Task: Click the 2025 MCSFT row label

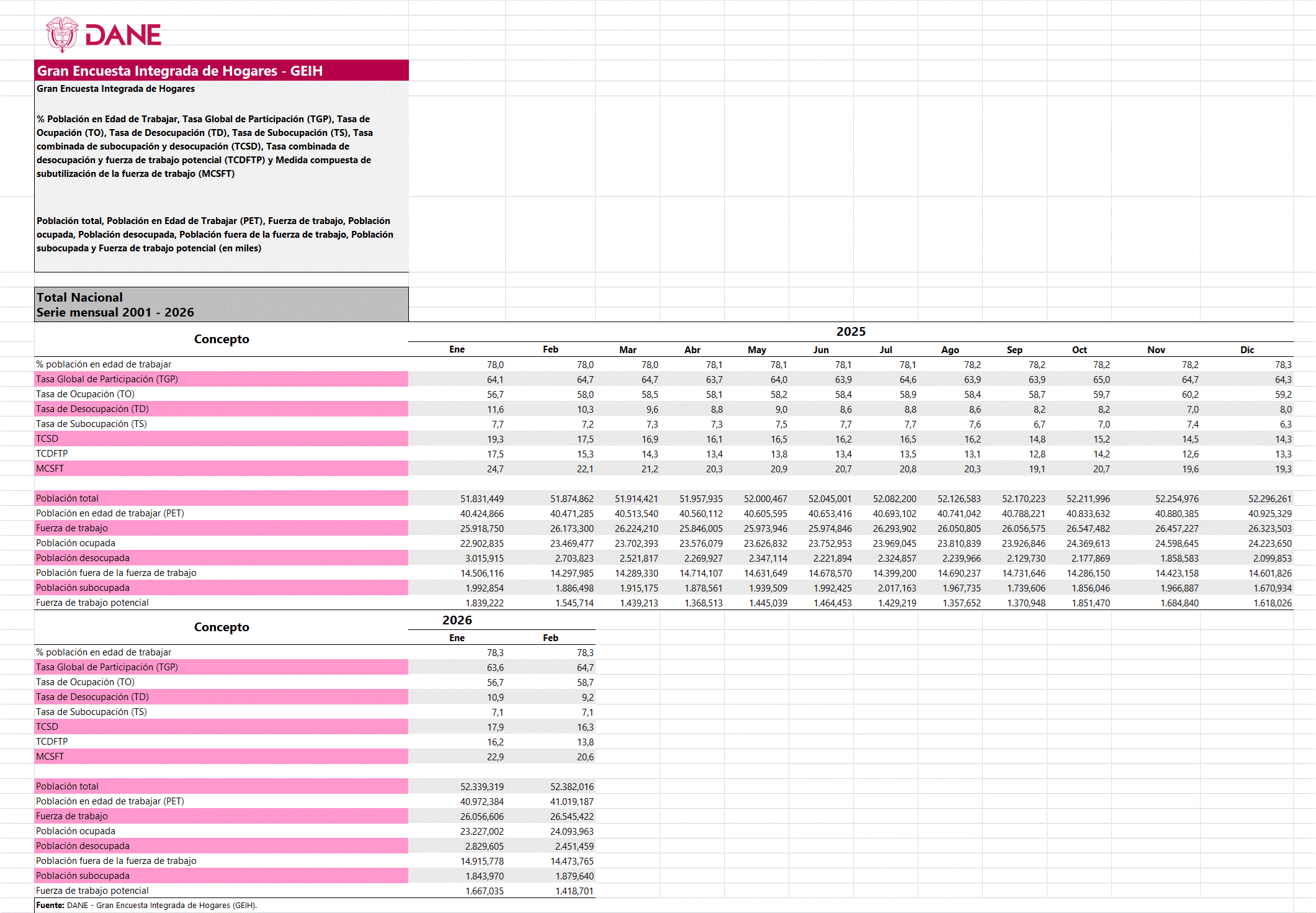Action: (50, 469)
